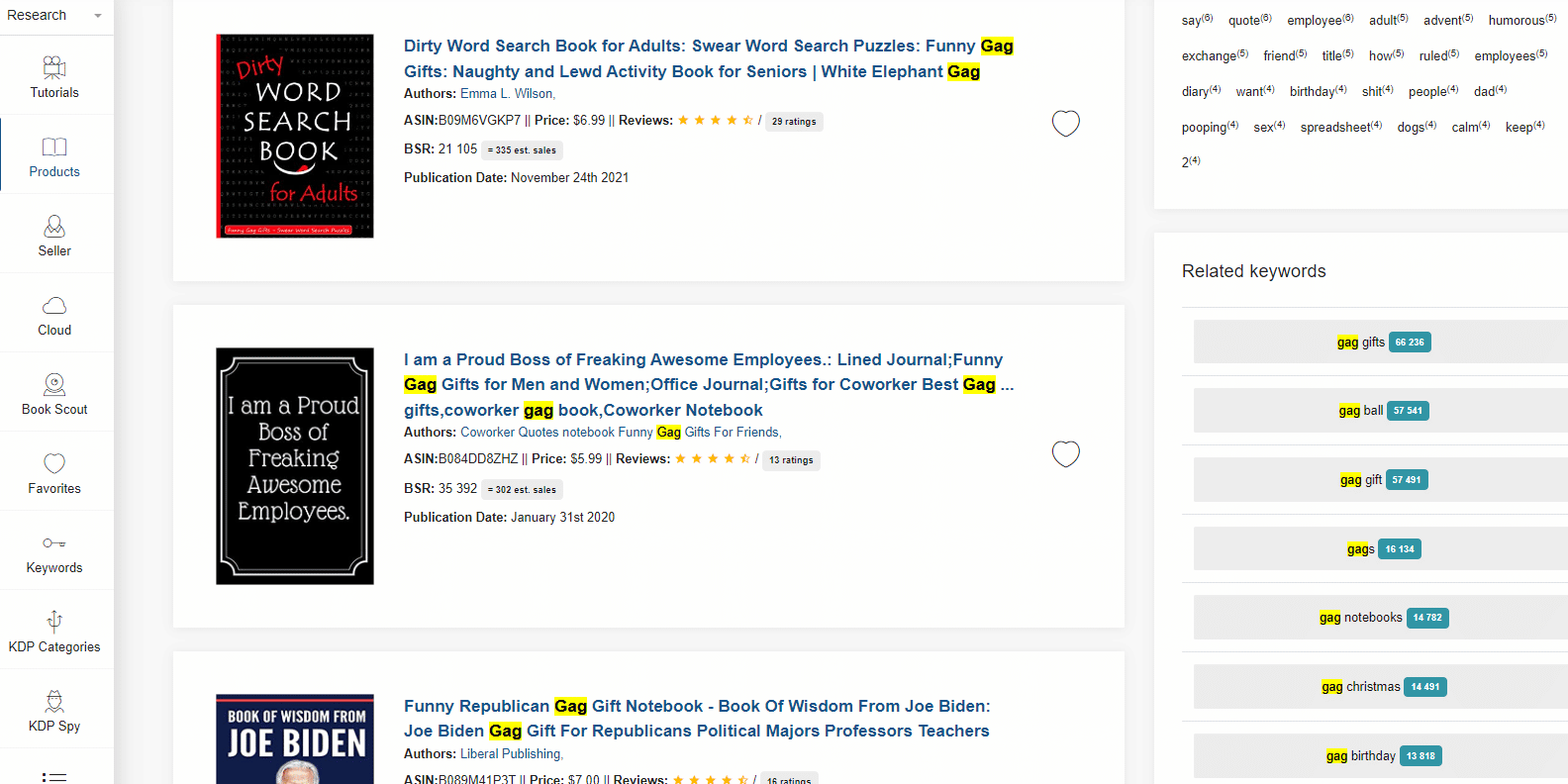Select the 'gag notebooks' related keyword
1568x784 pixels.
point(1361,618)
